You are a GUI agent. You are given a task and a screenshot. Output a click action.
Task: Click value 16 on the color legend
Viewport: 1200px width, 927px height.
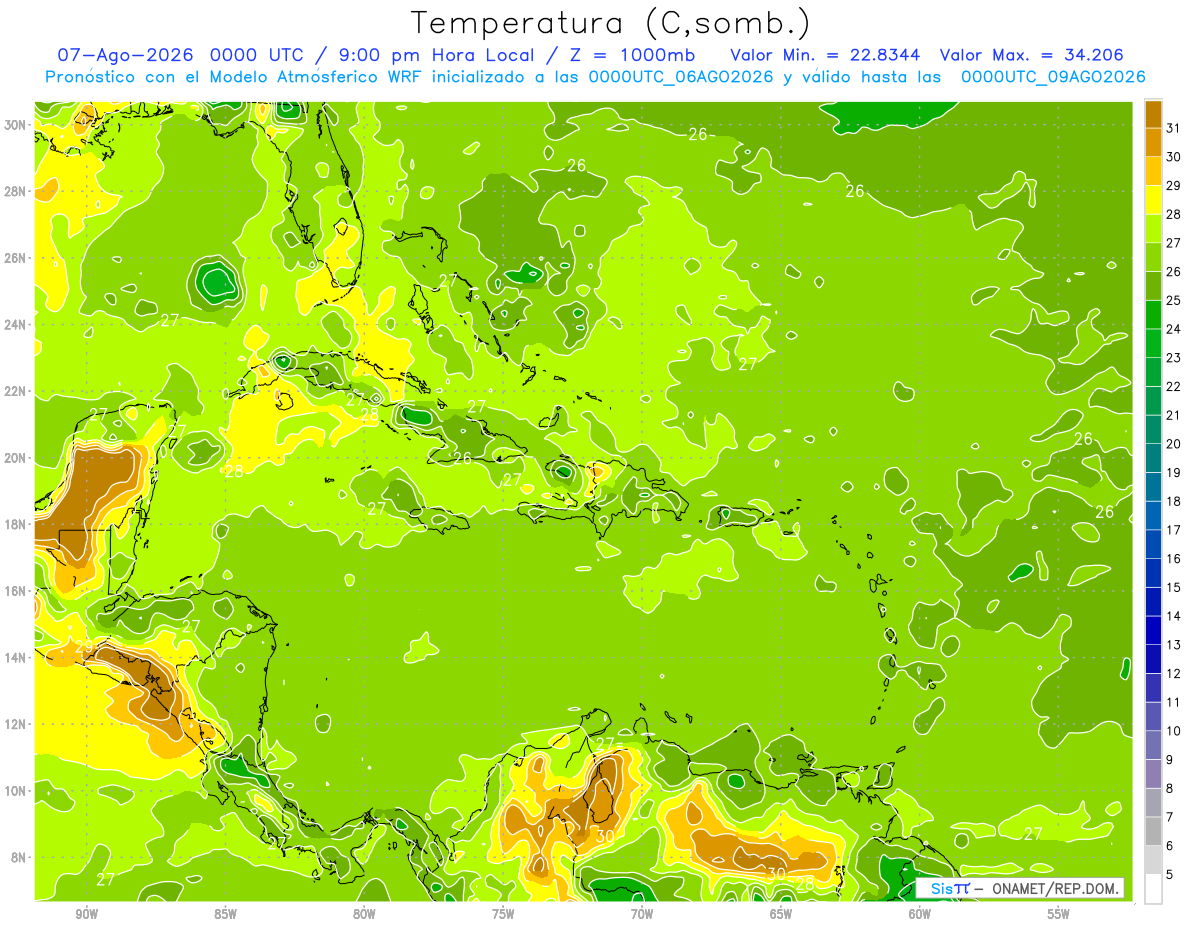point(1174,558)
